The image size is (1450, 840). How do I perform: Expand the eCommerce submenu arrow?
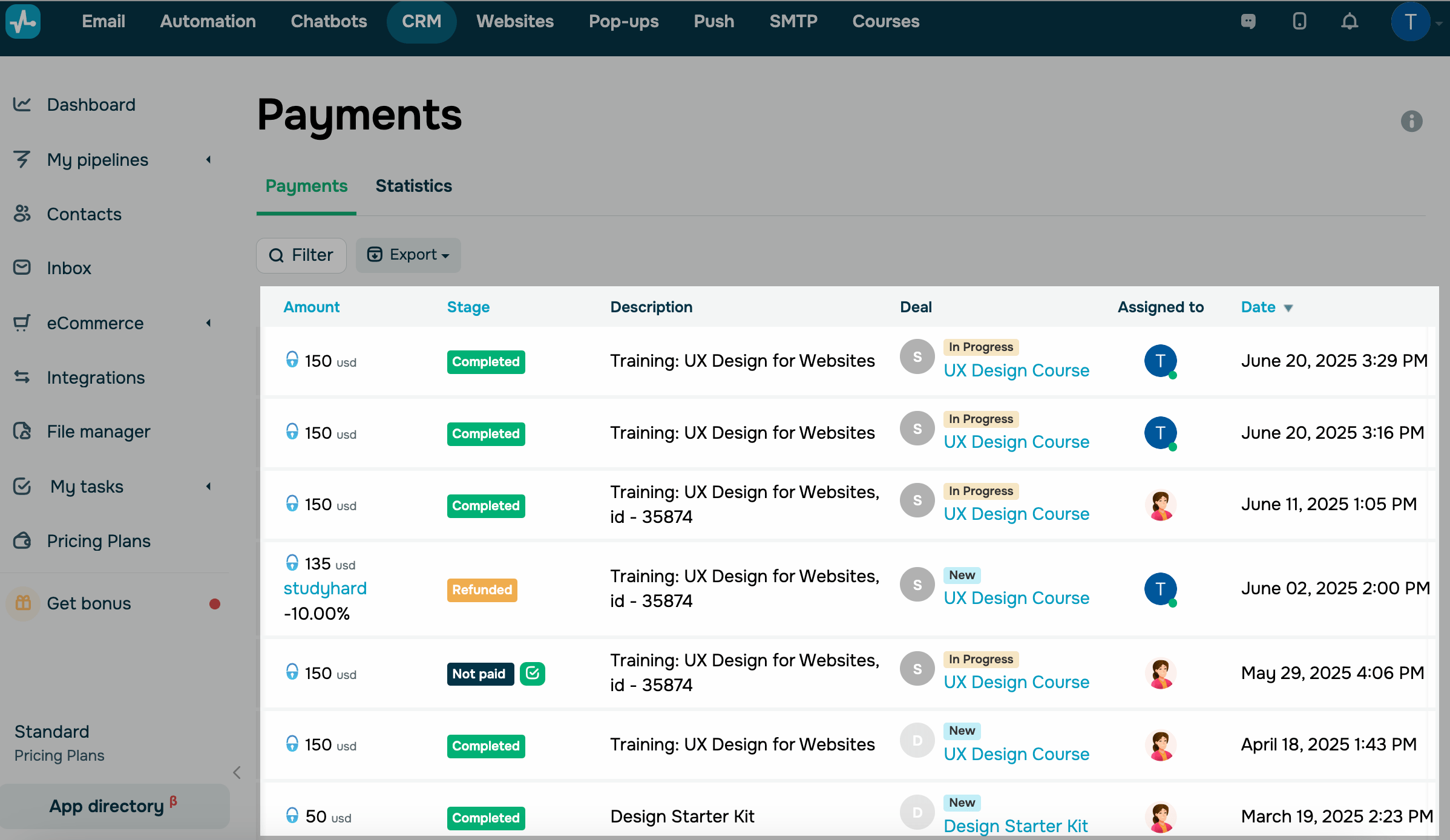pyautogui.click(x=209, y=323)
